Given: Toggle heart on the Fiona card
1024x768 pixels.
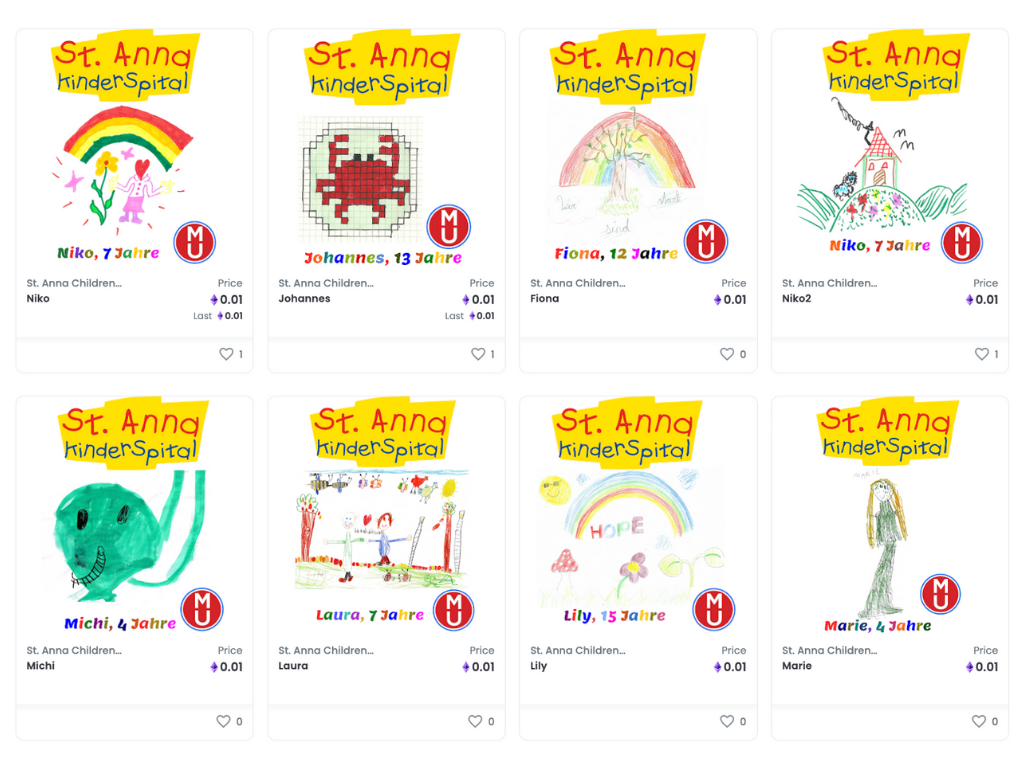Looking at the screenshot, I should click(727, 354).
